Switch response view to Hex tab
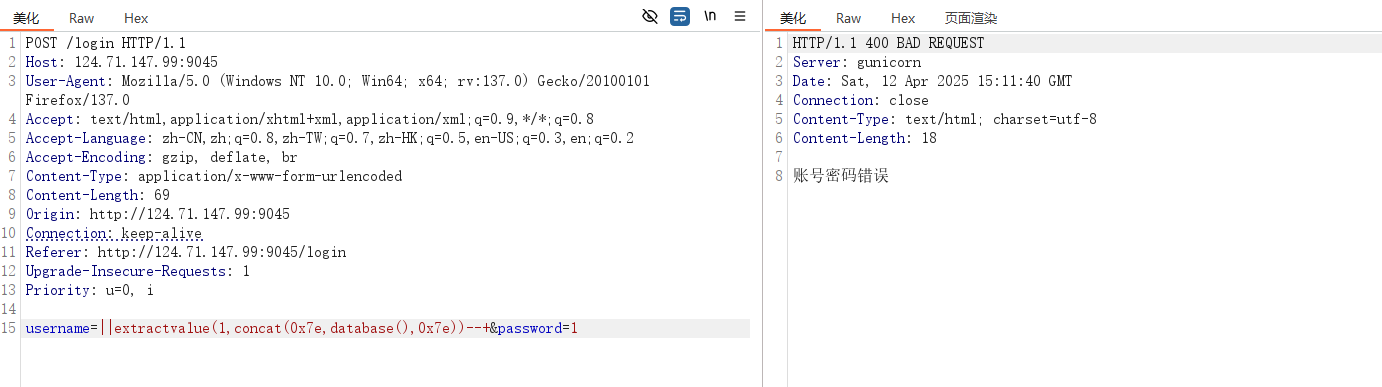 (x=903, y=18)
